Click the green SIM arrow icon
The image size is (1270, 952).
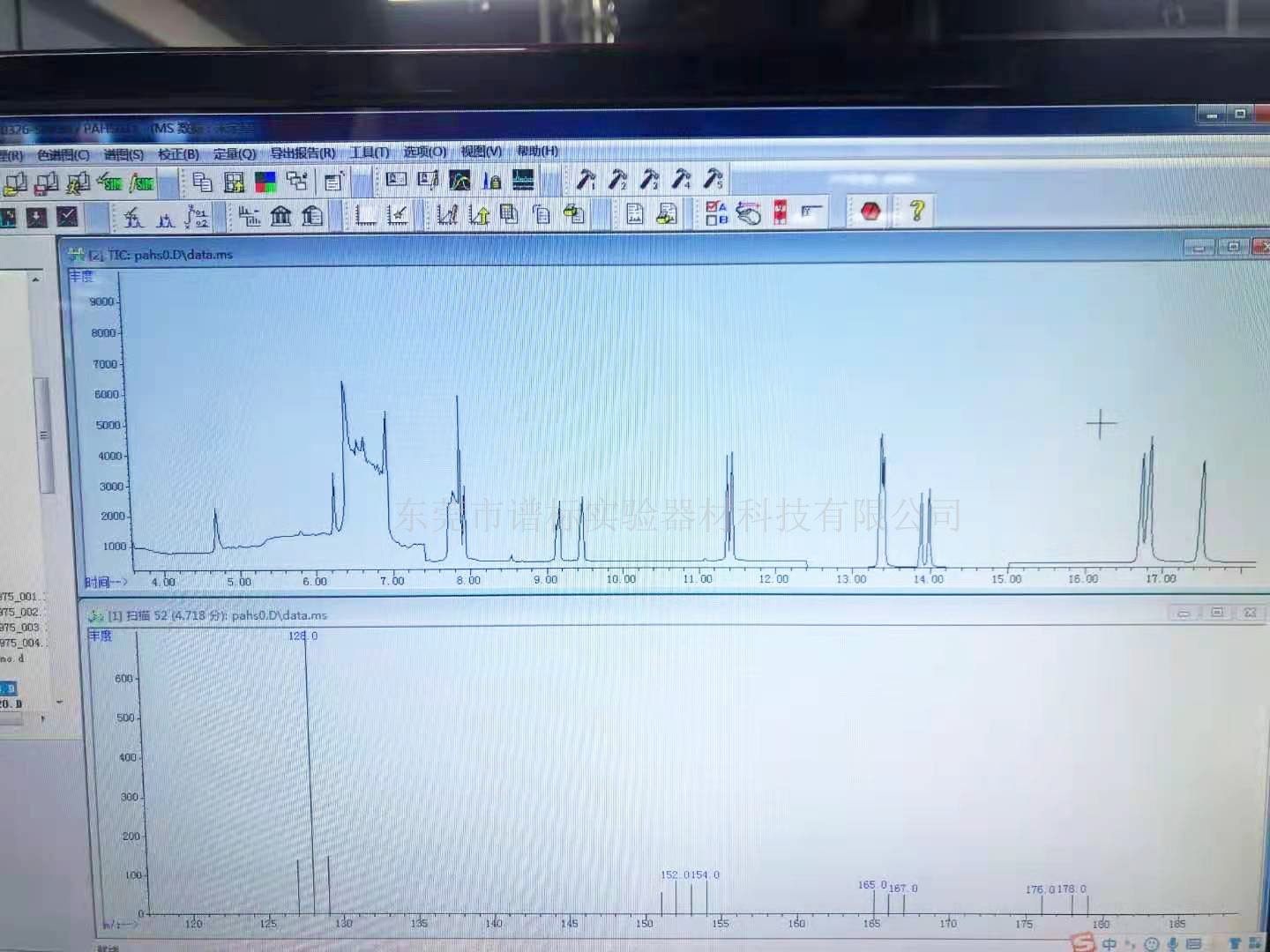coord(110,182)
